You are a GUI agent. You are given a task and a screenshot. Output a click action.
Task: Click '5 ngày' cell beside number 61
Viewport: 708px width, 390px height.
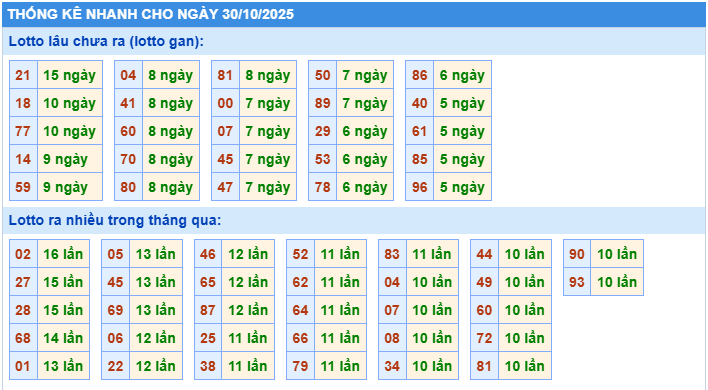462,131
